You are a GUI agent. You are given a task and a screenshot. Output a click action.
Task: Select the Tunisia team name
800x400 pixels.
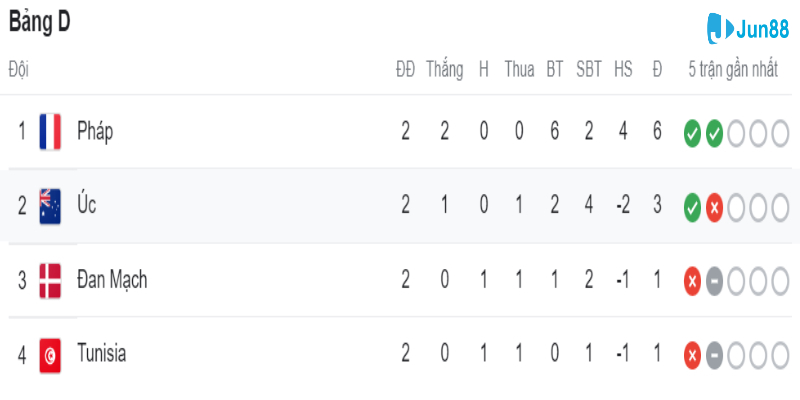(101, 354)
